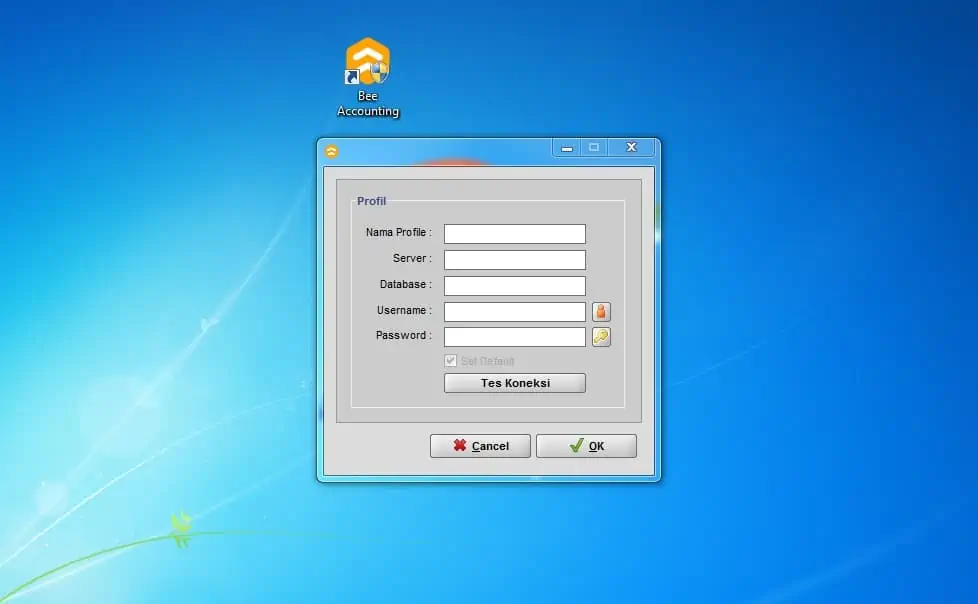Focus the Password entry field
This screenshot has height=604, width=978.
[x=514, y=337]
